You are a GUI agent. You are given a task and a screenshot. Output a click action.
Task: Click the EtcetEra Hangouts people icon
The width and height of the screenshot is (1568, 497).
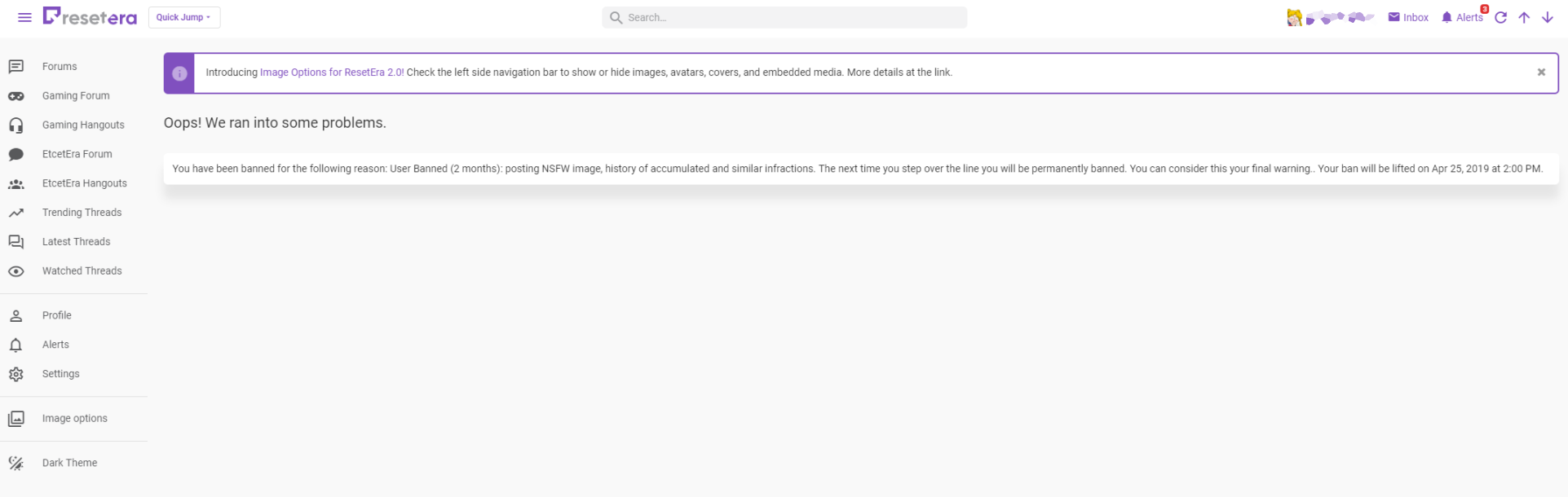pos(16,184)
